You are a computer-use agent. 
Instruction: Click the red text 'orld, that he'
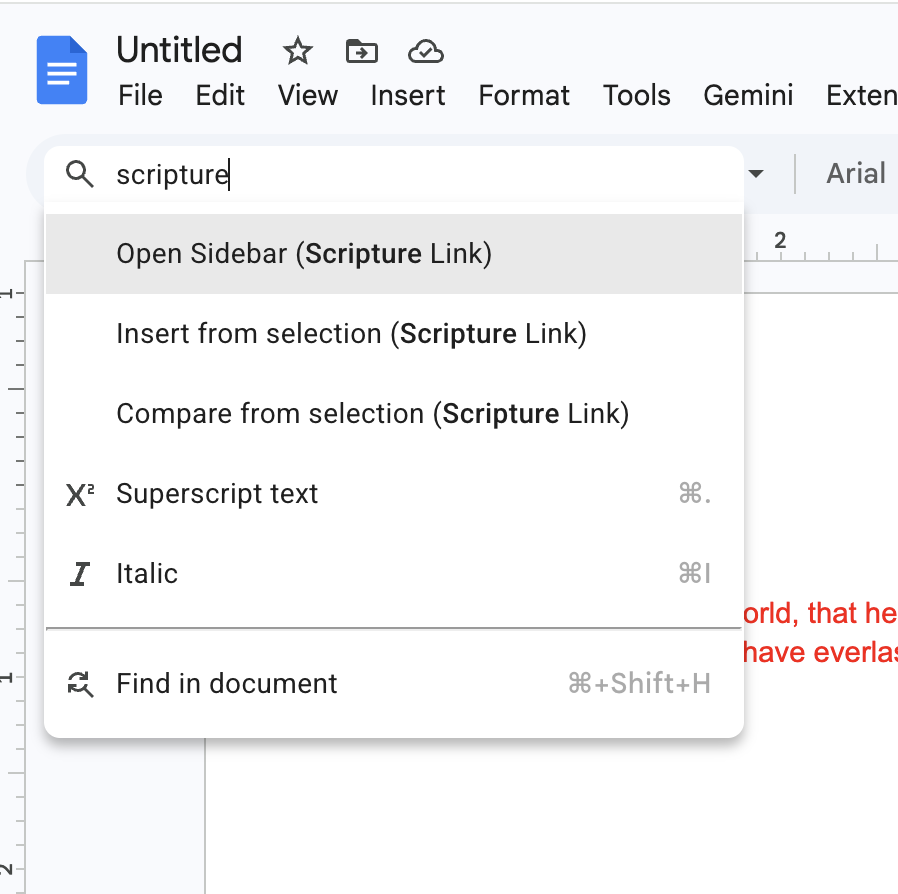tap(820, 613)
